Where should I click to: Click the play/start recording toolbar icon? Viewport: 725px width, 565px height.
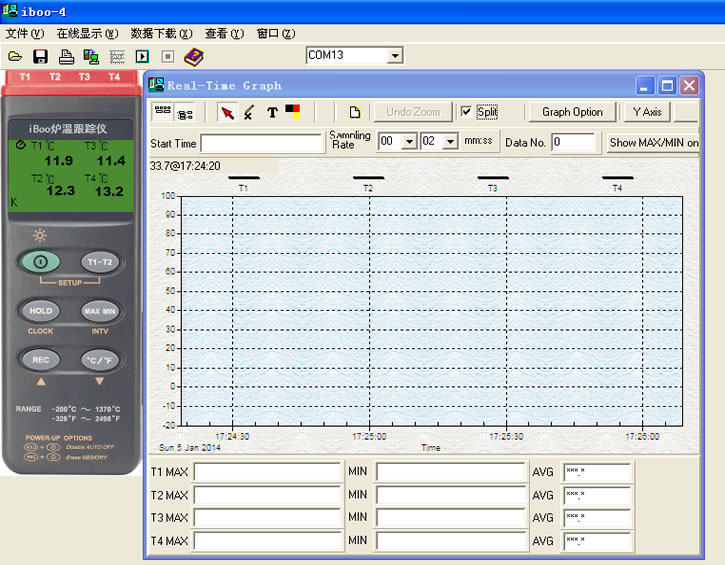pyautogui.click(x=142, y=56)
